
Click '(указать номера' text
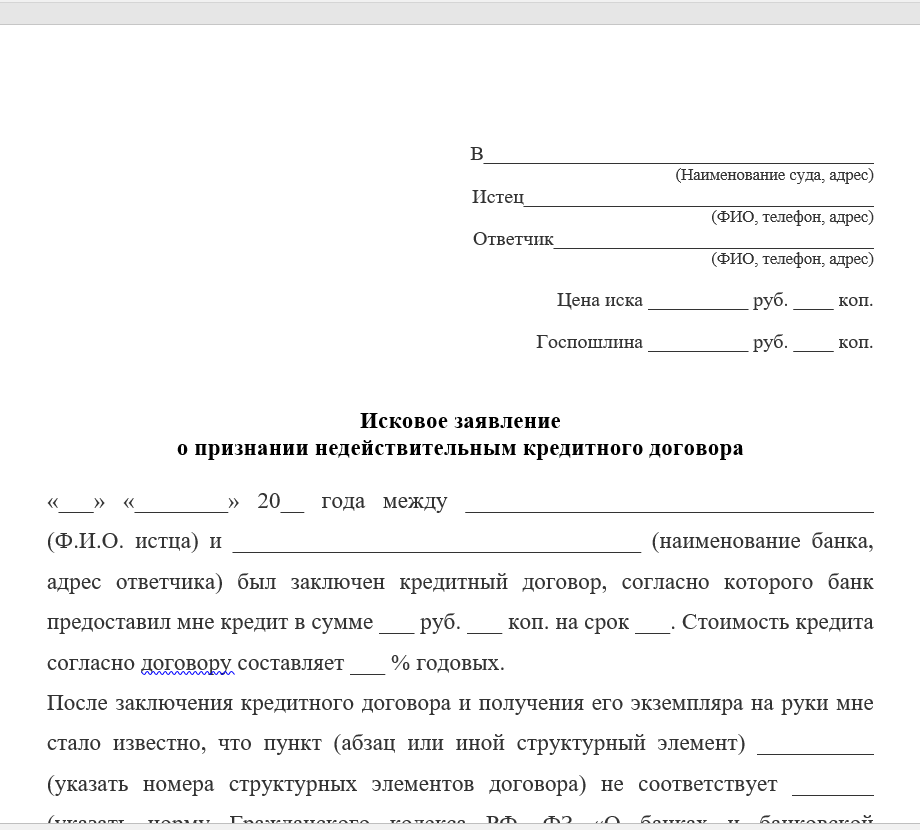point(130,785)
